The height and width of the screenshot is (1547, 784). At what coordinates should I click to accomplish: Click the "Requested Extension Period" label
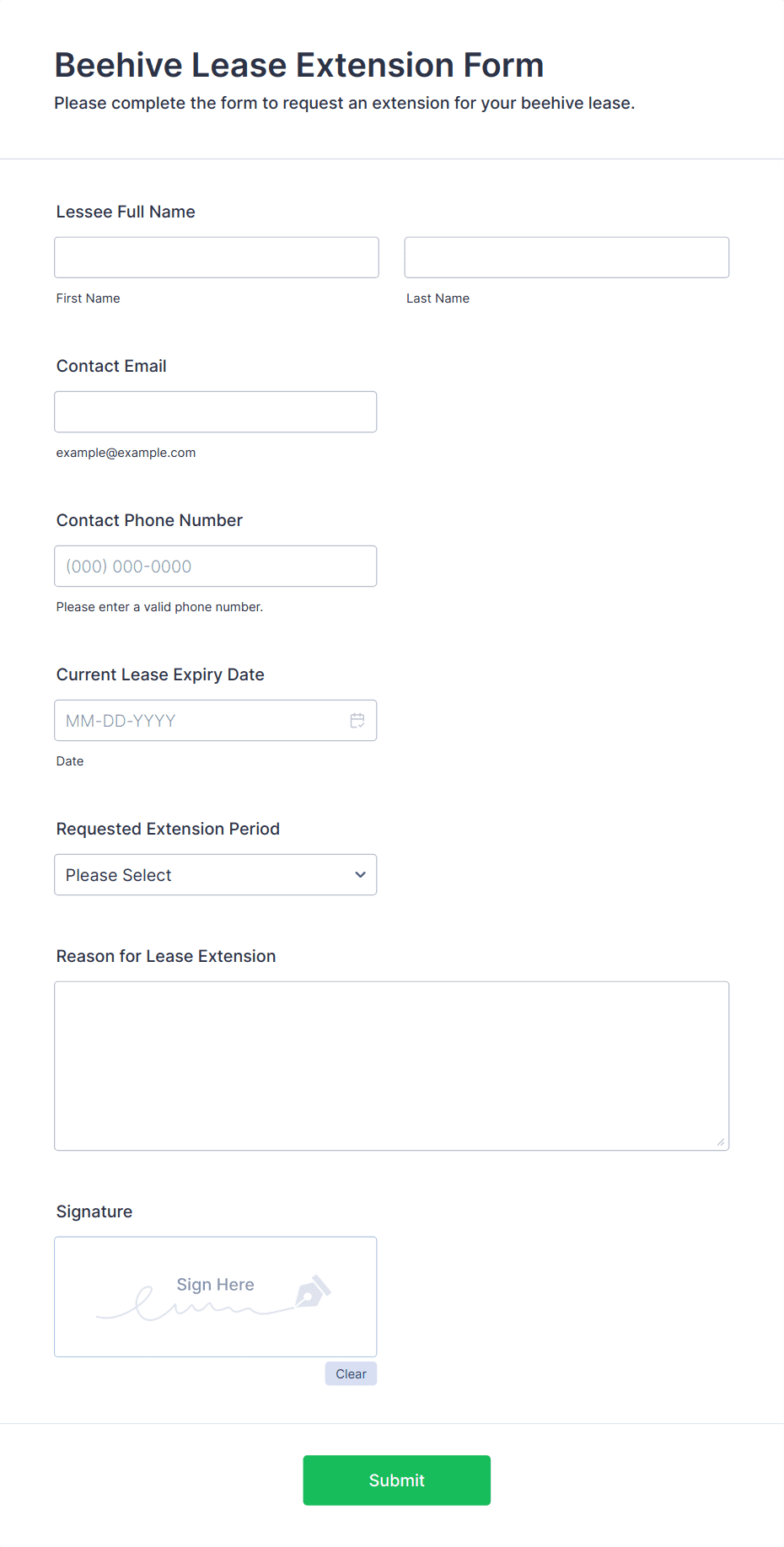click(x=168, y=829)
